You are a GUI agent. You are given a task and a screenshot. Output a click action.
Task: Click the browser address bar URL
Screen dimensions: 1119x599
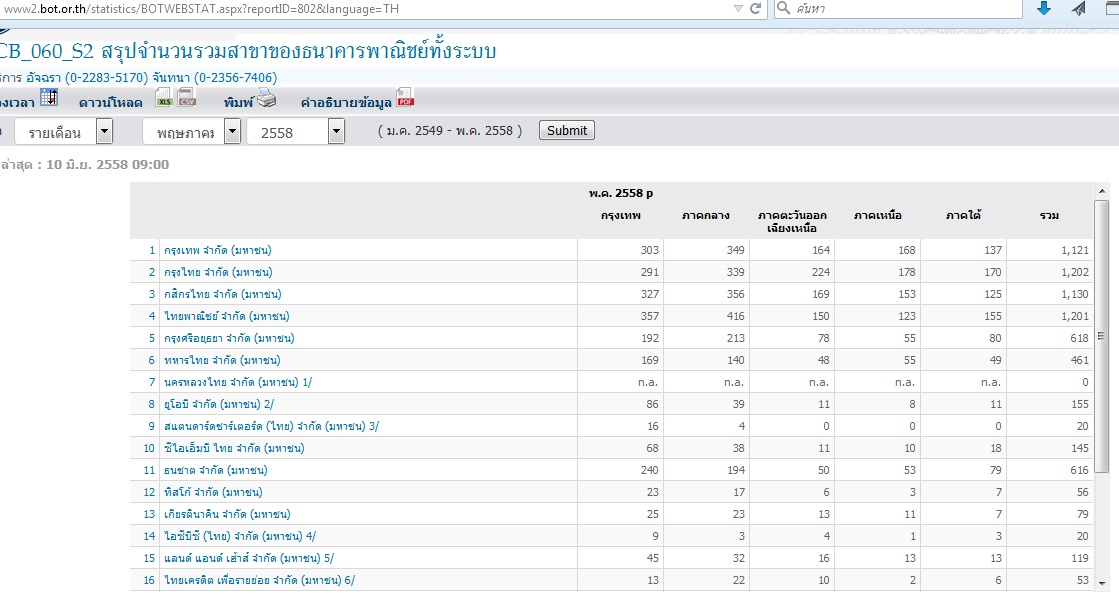pos(201,9)
